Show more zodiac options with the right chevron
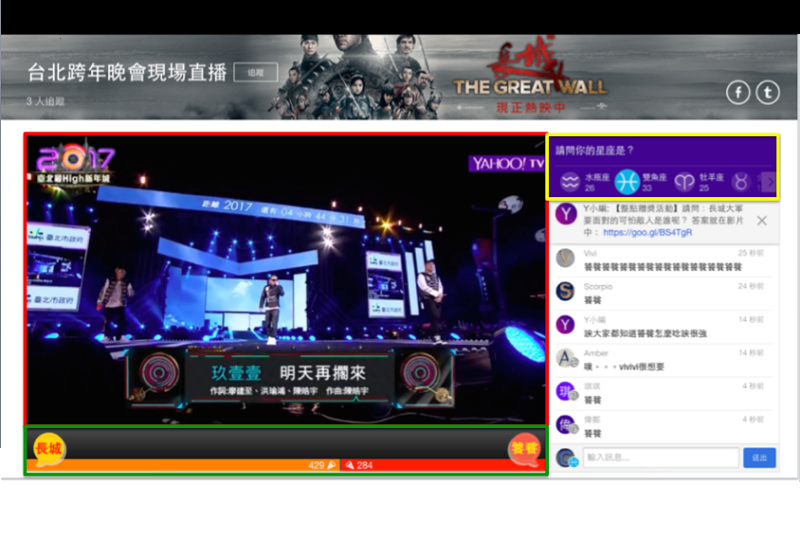Image resolution: width=800 pixels, height=545 pixels. click(770, 182)
